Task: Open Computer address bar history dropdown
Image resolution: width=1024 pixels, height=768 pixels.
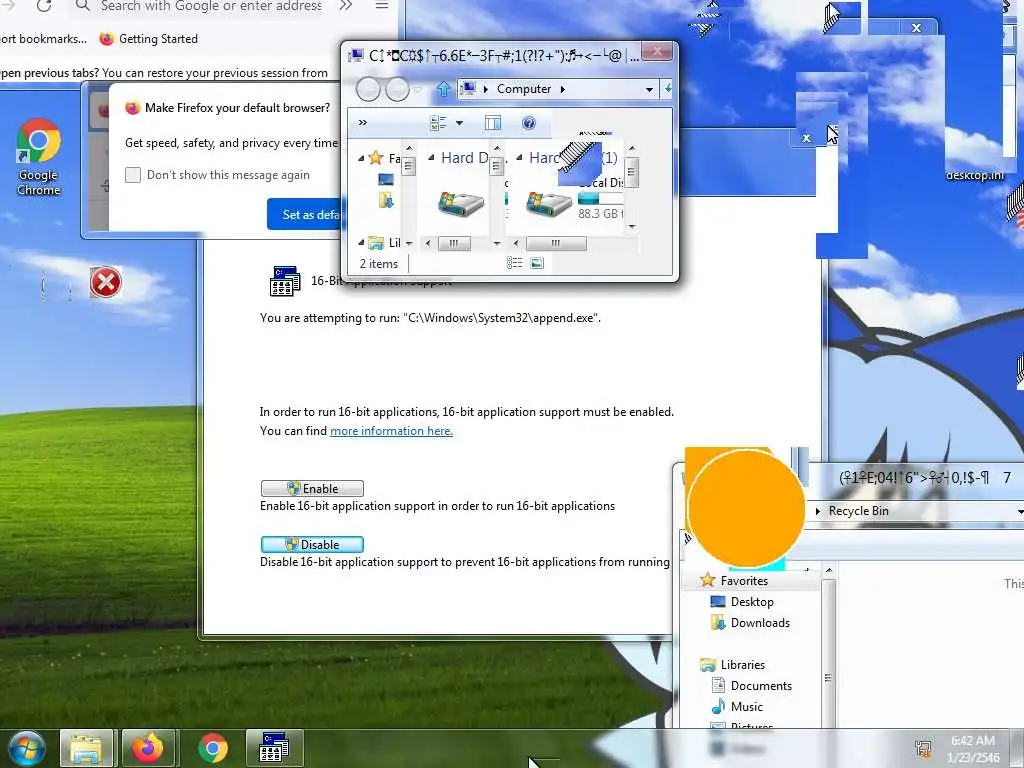Action: tap(649, 89)
